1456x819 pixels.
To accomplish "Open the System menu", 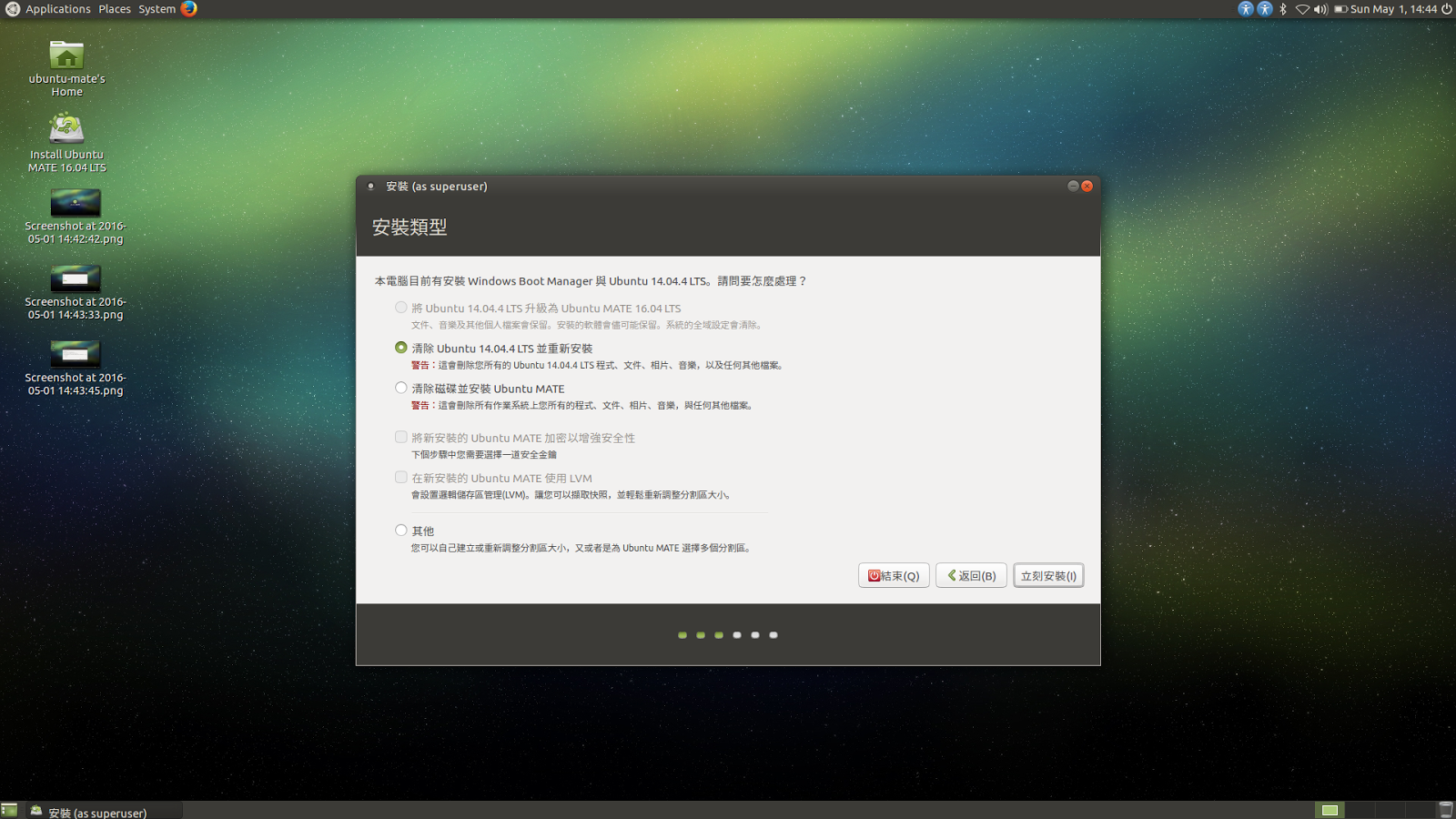I will pyautogui.click(x=157, y=9).
